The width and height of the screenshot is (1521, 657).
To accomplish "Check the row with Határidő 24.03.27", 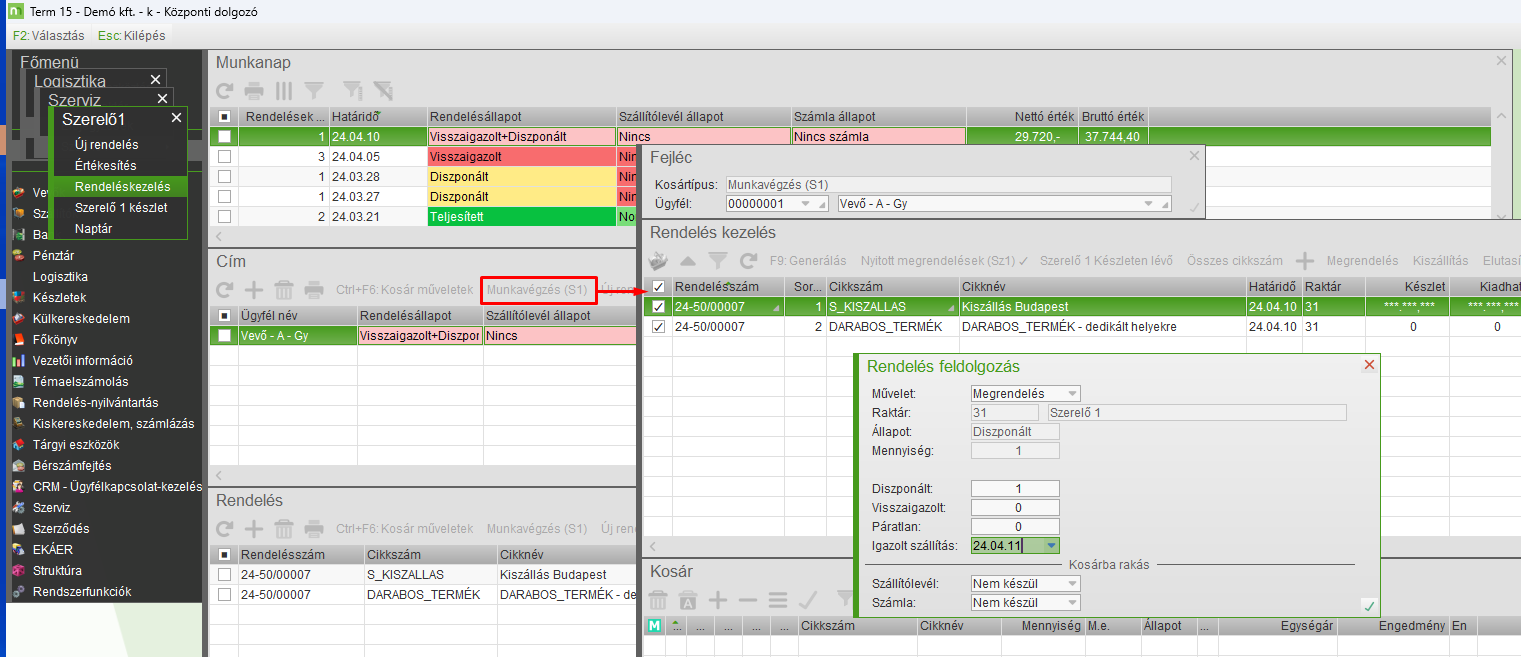I will click(x=224, y=197).
